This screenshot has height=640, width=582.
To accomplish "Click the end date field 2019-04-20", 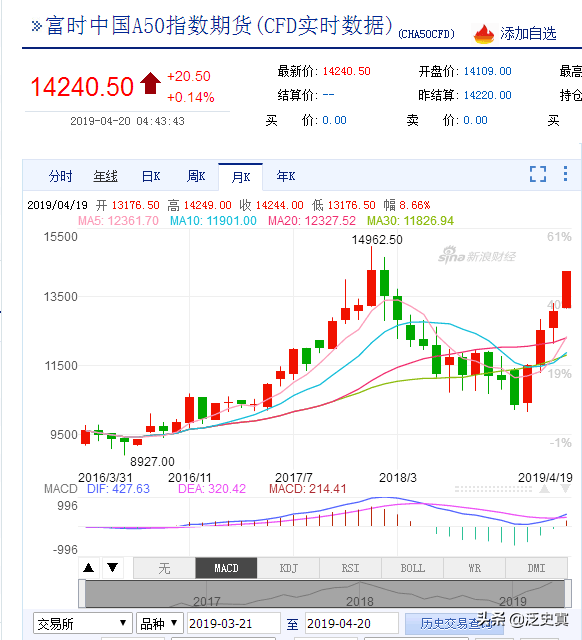I will click(351, 623).
